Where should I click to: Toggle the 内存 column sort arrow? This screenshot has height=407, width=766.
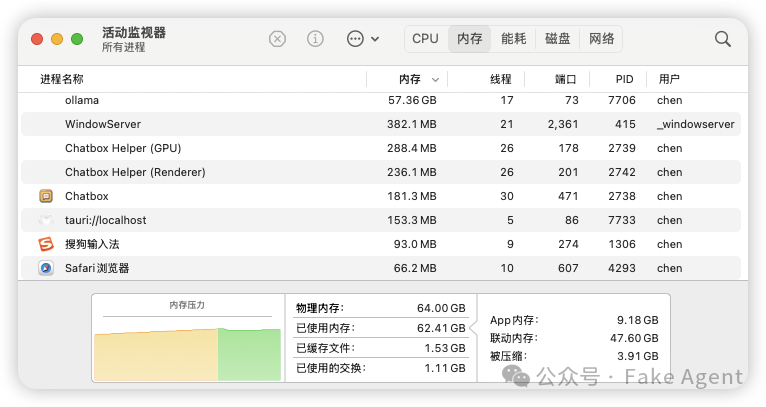pyautogui.click(x=435, y=80)
